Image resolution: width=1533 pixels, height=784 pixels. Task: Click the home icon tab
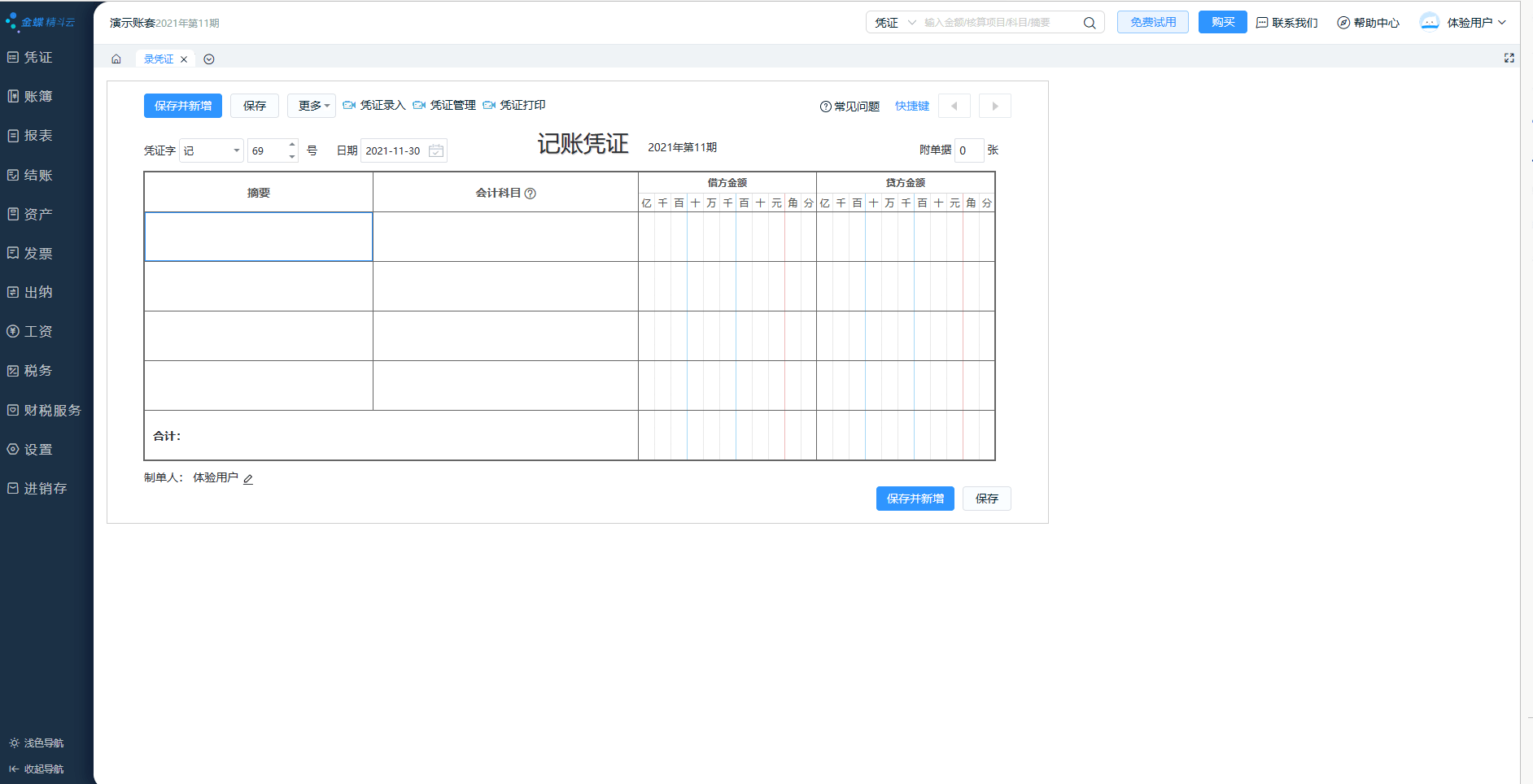tap(116, 59)
